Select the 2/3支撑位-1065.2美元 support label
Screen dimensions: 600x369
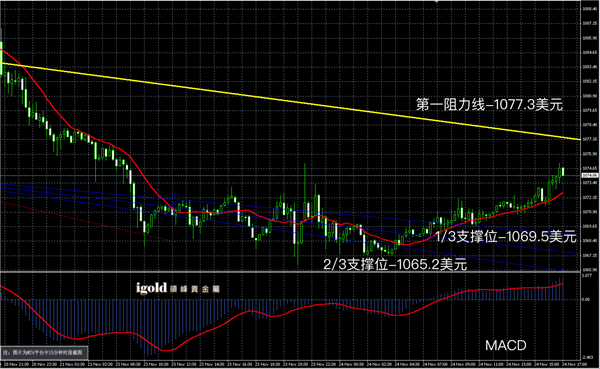(x=395, y=264)
